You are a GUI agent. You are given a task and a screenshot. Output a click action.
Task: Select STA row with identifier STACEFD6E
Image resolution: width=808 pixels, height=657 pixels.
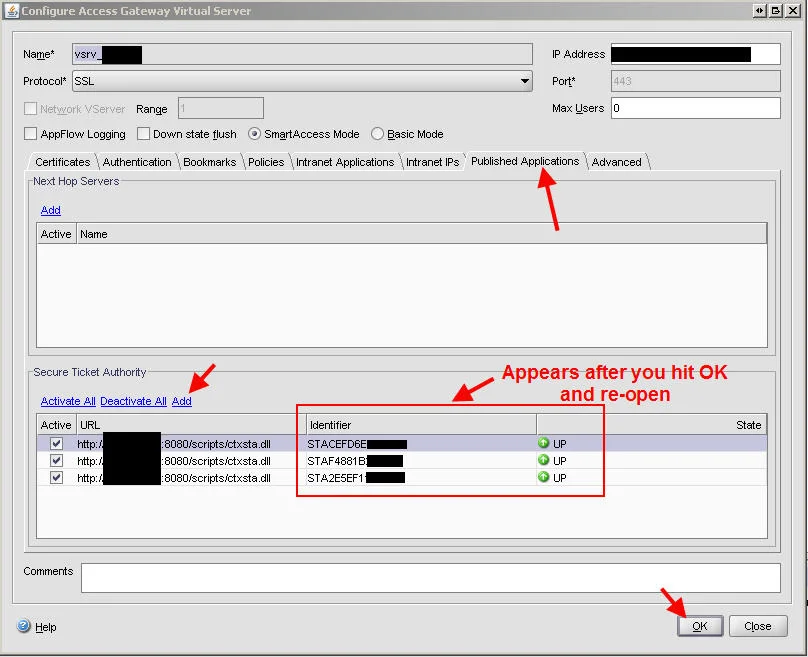(402, 444)
